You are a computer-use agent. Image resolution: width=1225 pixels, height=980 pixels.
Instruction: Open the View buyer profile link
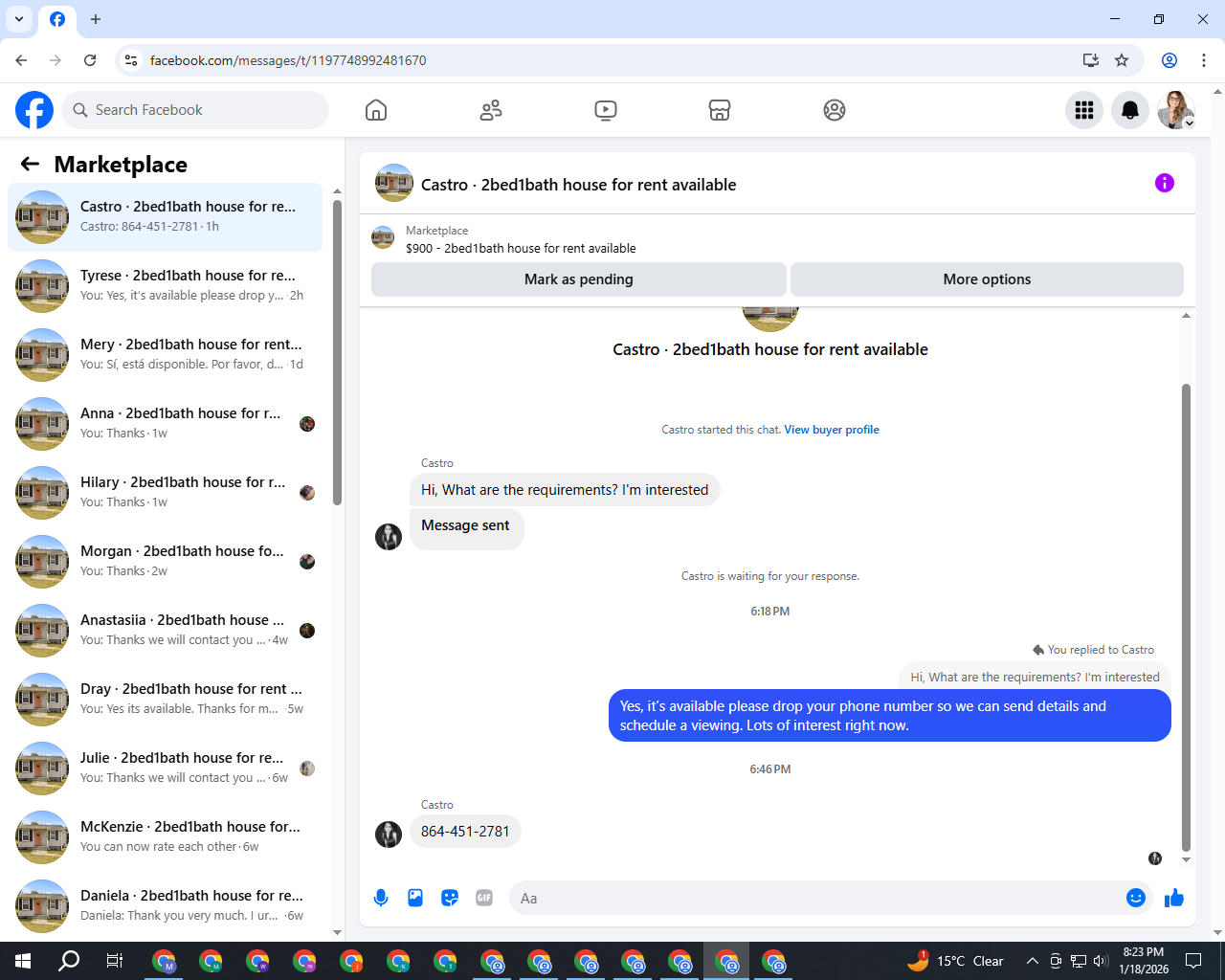(x=832, y=430)
